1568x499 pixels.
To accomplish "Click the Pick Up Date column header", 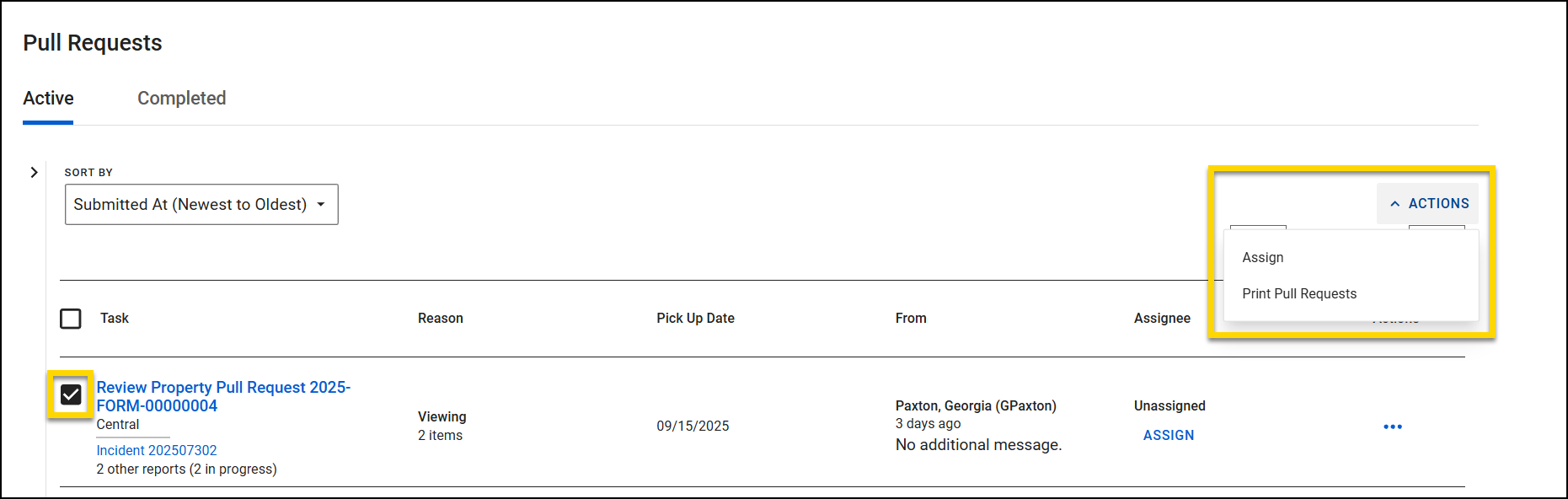I will click(695, 319).
